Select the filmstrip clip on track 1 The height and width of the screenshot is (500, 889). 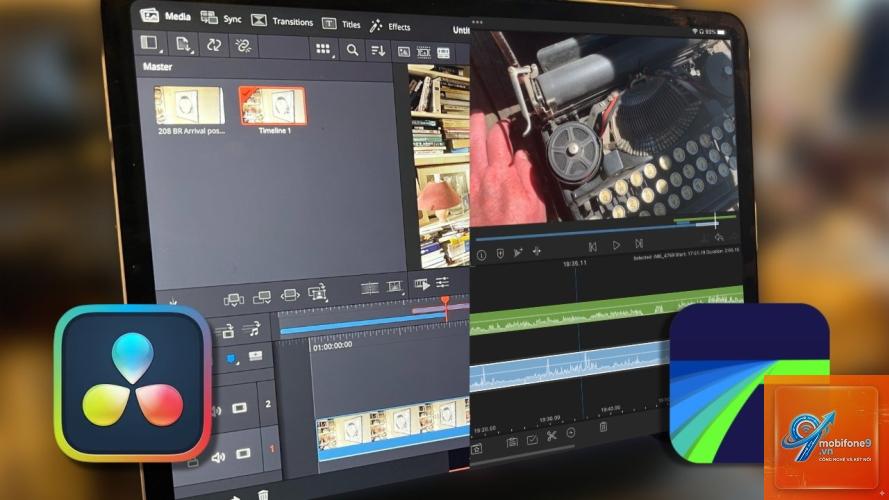click(392, 429)
